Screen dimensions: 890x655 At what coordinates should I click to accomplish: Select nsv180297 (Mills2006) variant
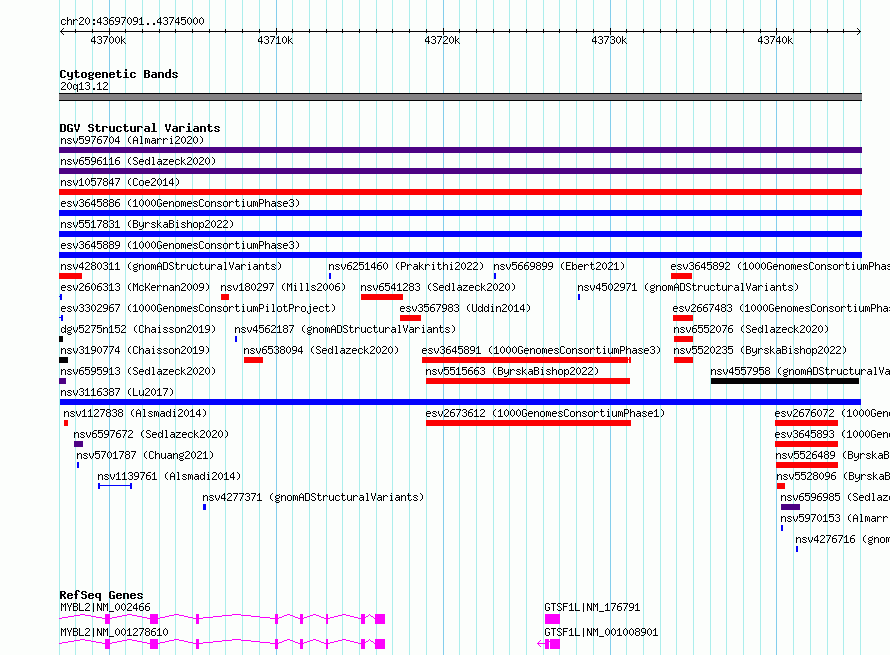point(283,287)
